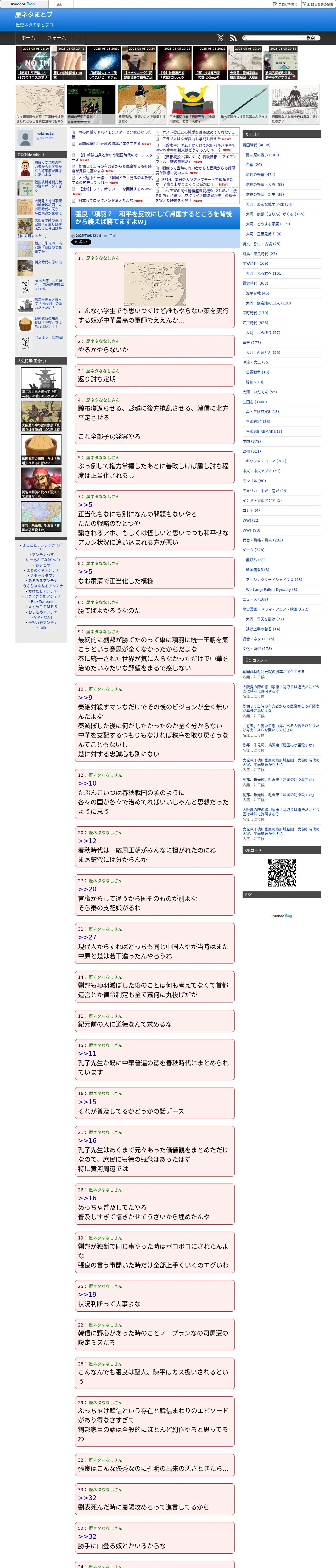Open category 平安時代 (169)
The image size is (336, 1568).
point(255,264)
